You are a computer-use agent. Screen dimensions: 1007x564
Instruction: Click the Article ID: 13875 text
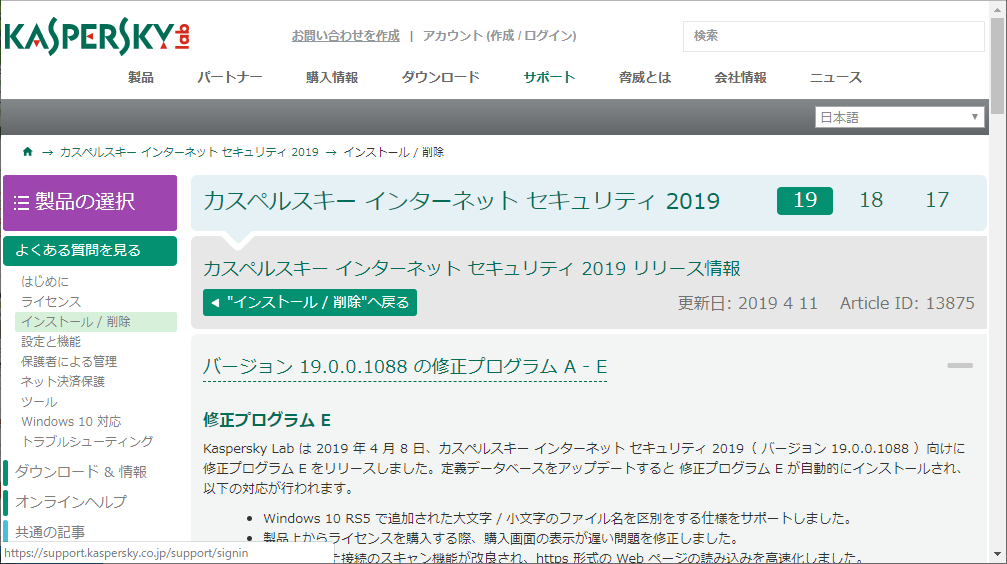click(x=907, y=303)
